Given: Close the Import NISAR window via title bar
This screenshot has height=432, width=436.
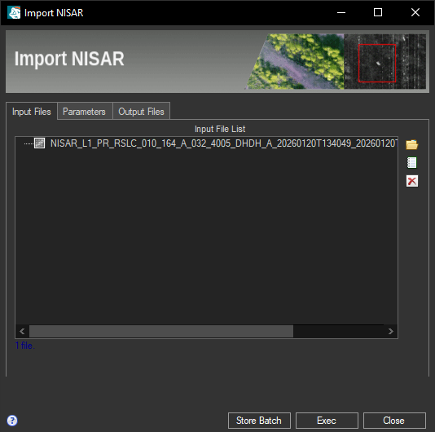Looking at the screenshot, I should point(415,13).
